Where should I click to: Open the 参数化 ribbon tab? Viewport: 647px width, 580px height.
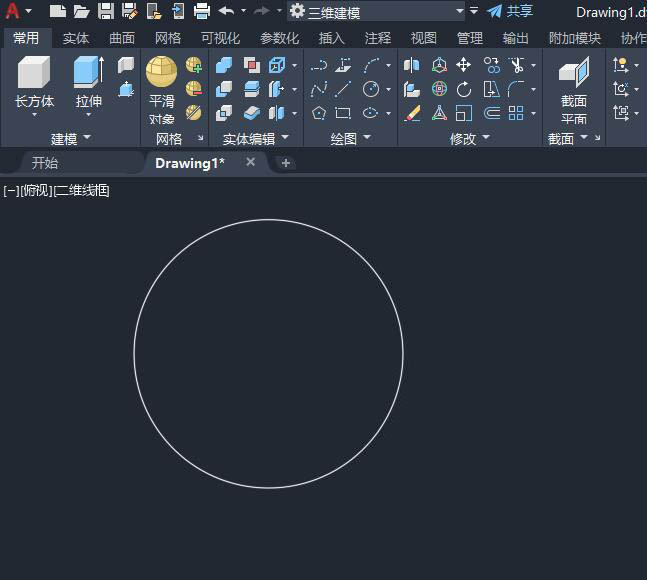pos(279,38)
